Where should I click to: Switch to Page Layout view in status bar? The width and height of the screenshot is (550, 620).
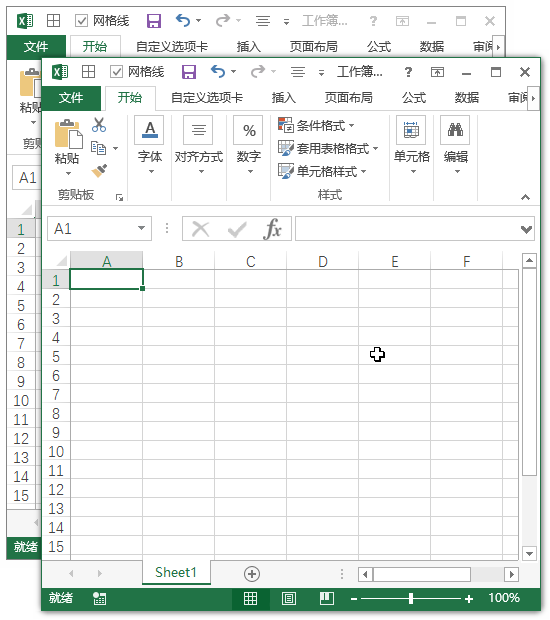pyautogui.click(x=289, y=599)
